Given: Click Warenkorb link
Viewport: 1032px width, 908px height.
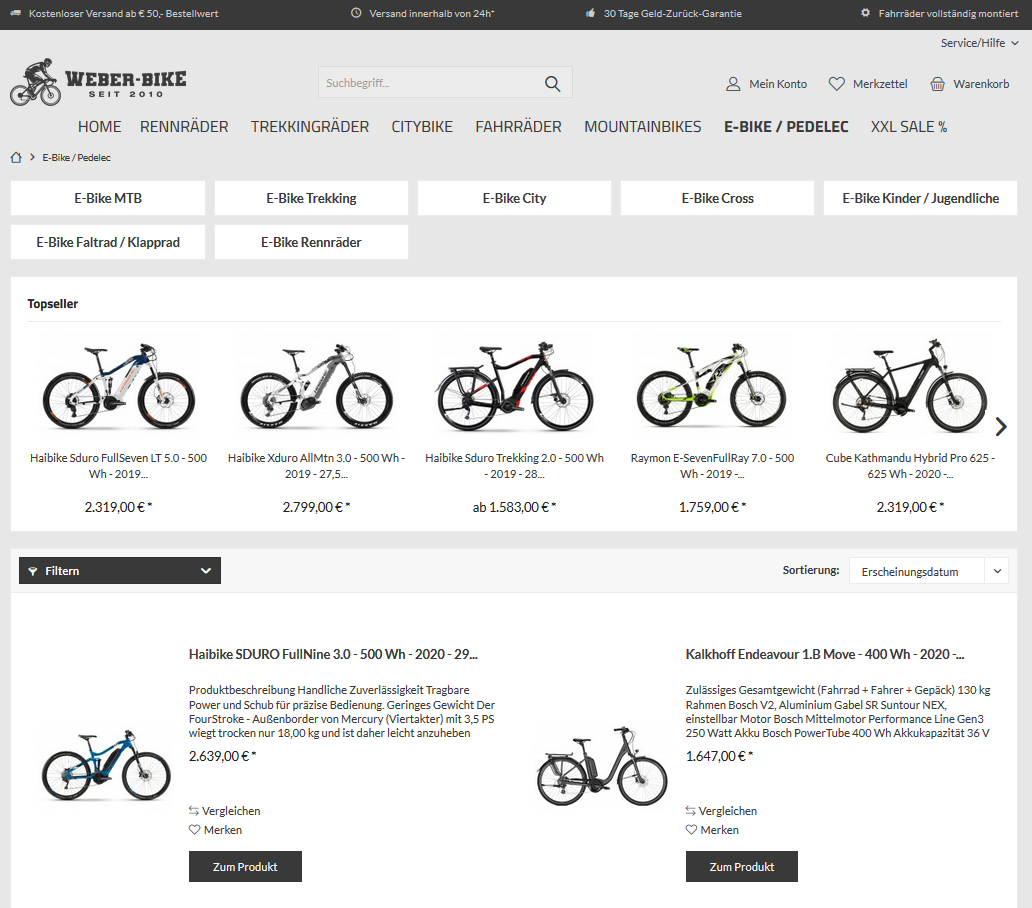Looking at the screenshot, I should (x=969, y=84).
